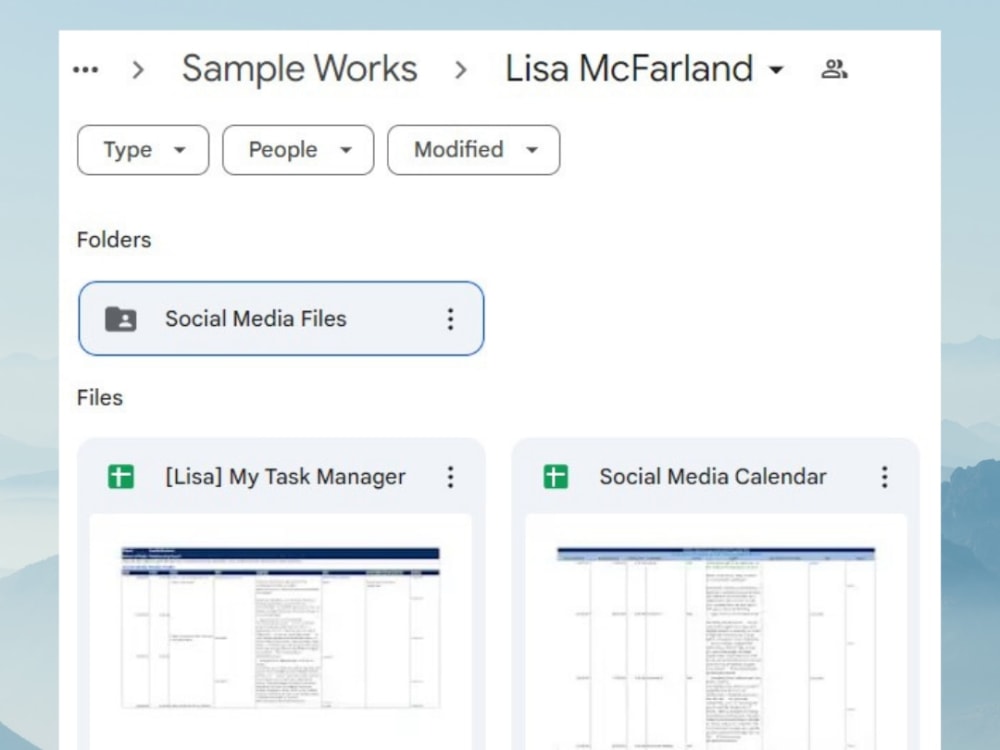Select the Social Media Files folder

(x=281, y=318)
